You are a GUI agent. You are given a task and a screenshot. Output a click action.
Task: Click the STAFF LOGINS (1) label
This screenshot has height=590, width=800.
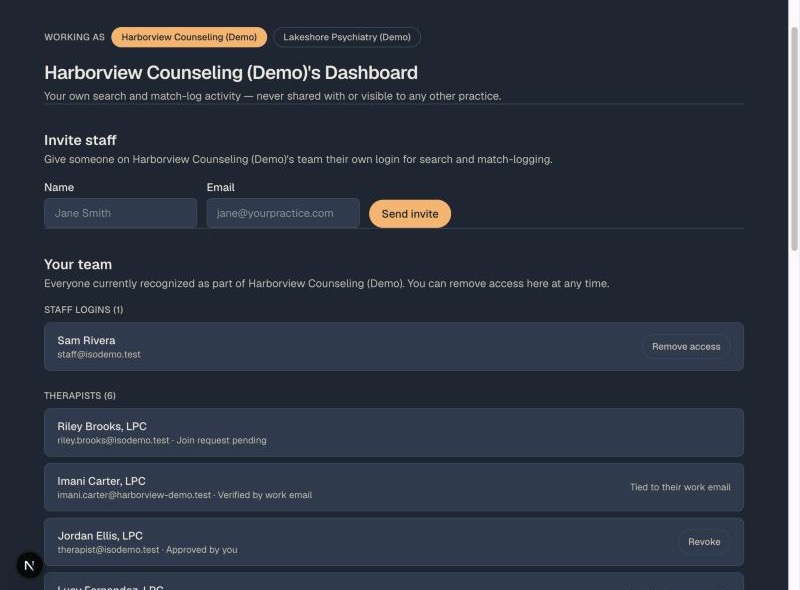point(84,310)
